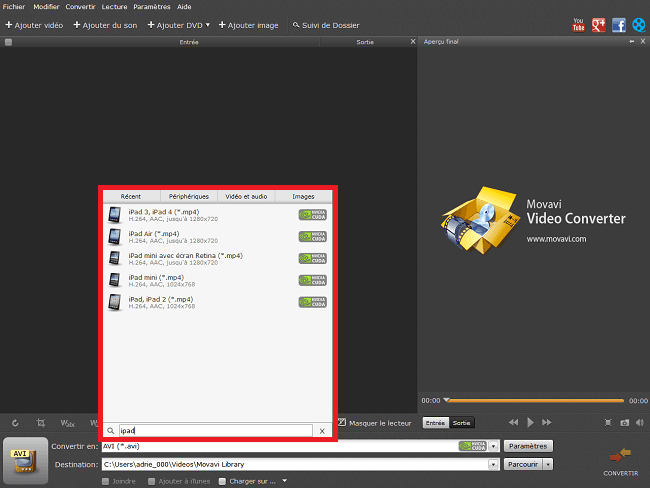Screen dimensions: 650x488
Task: Mute the player volume icon
Action: tap(640, 422)
